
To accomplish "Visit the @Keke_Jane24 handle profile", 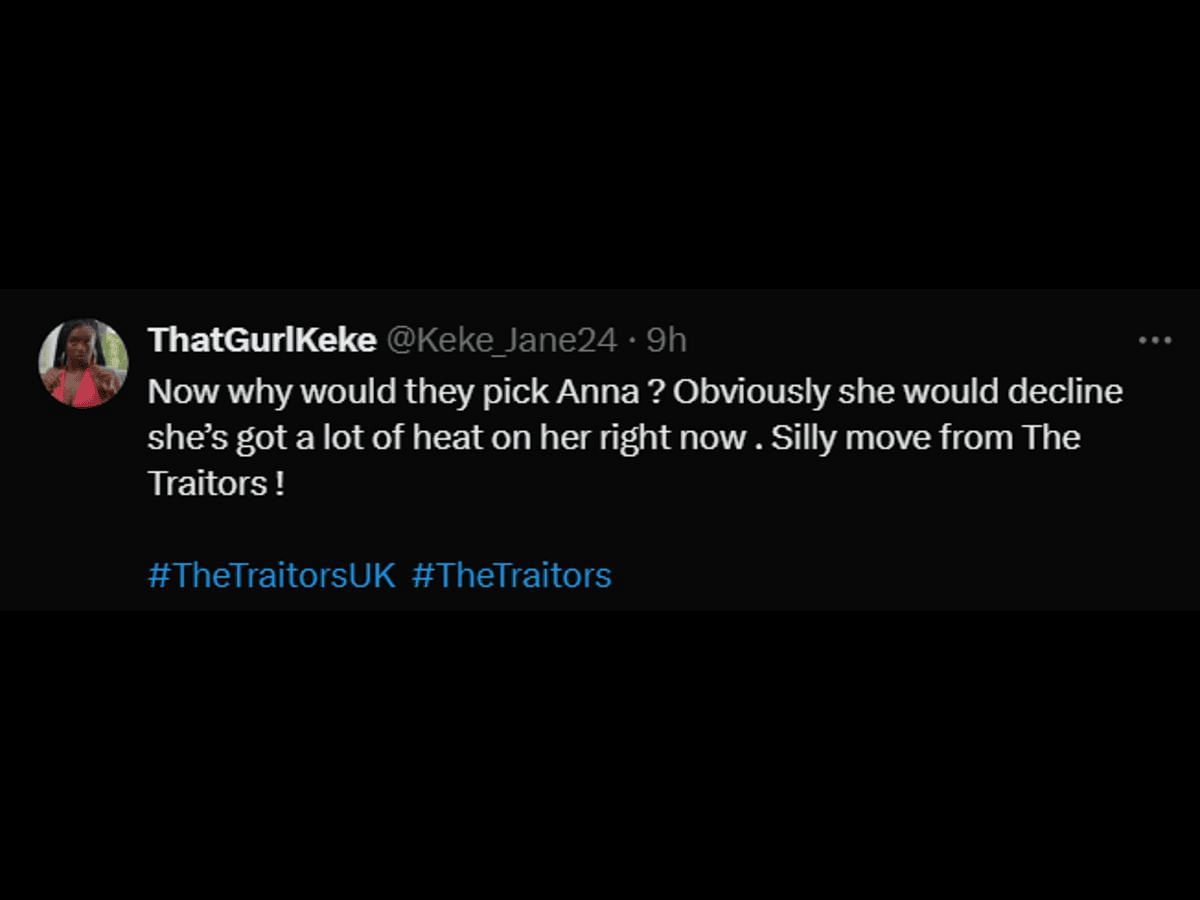I will point(502,341).
